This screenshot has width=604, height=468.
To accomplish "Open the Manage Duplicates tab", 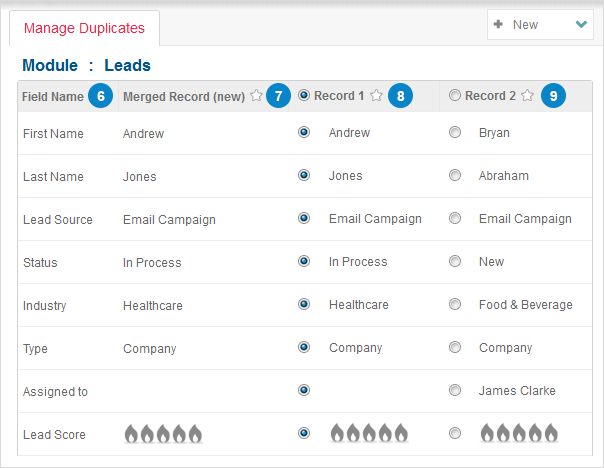I will point(84,28).
